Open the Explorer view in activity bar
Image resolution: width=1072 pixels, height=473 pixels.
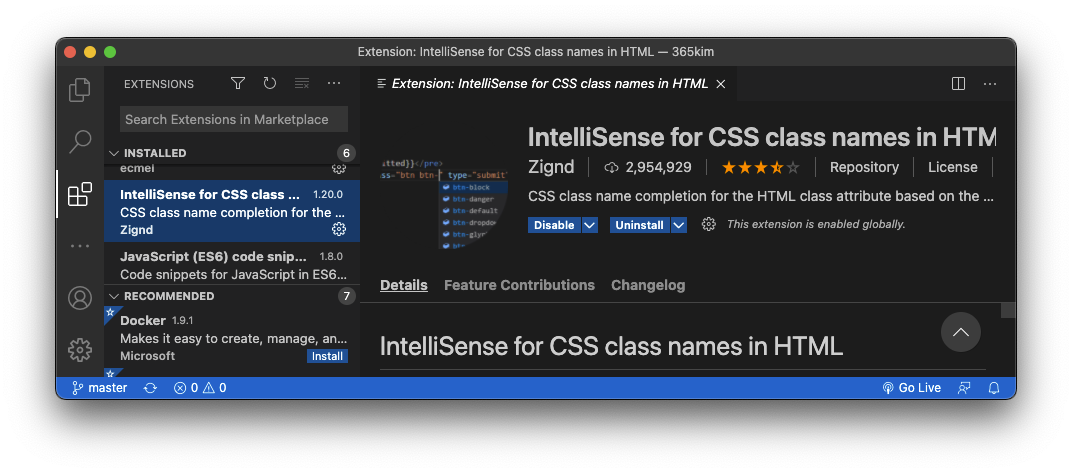click(80, 90)
